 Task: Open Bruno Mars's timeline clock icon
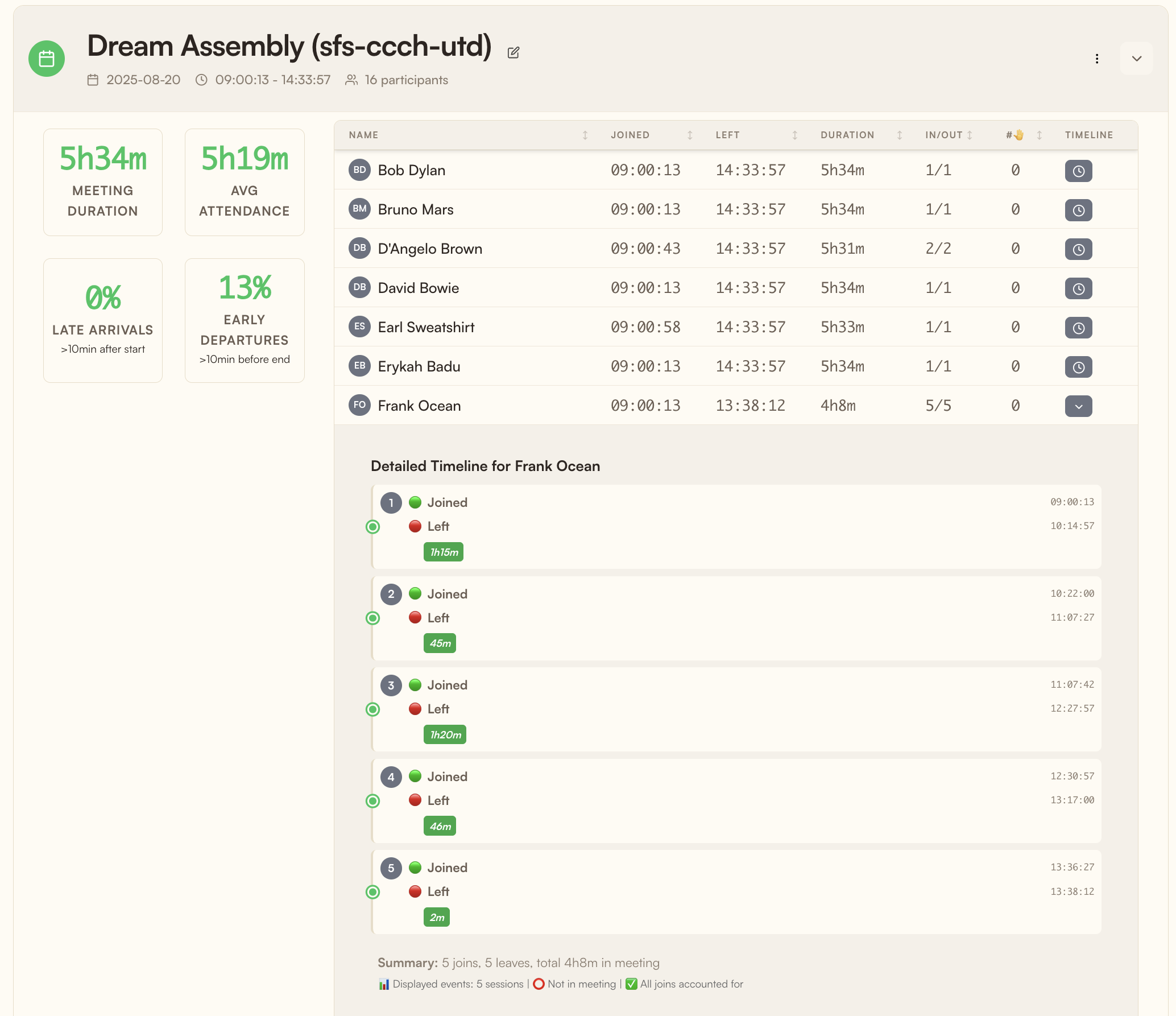pyautogui.click(x=1078, y=209)
